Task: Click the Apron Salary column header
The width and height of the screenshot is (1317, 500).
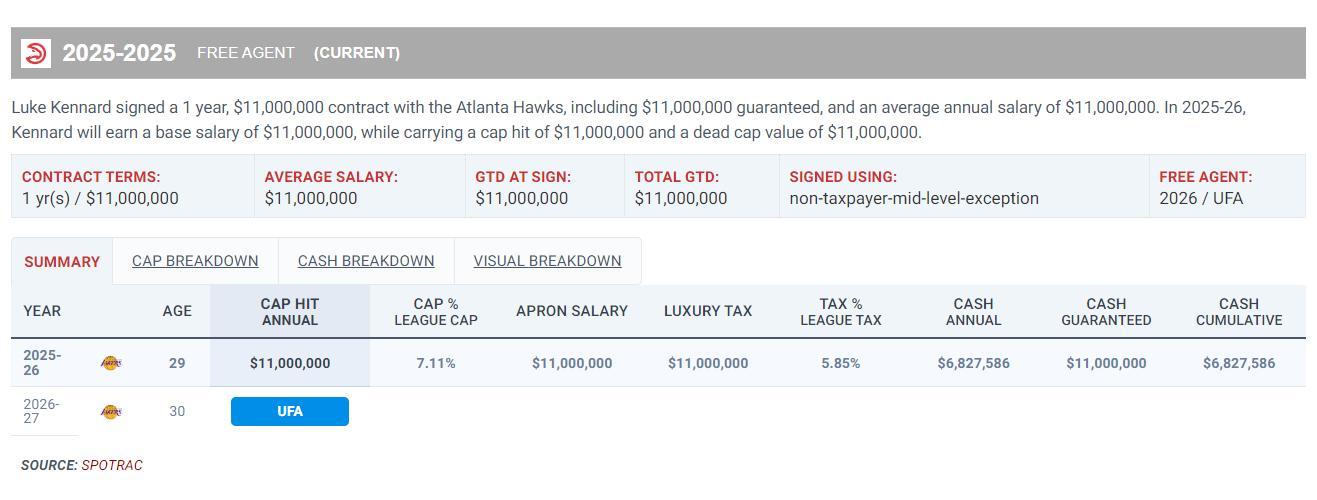Action: point(572,311)
